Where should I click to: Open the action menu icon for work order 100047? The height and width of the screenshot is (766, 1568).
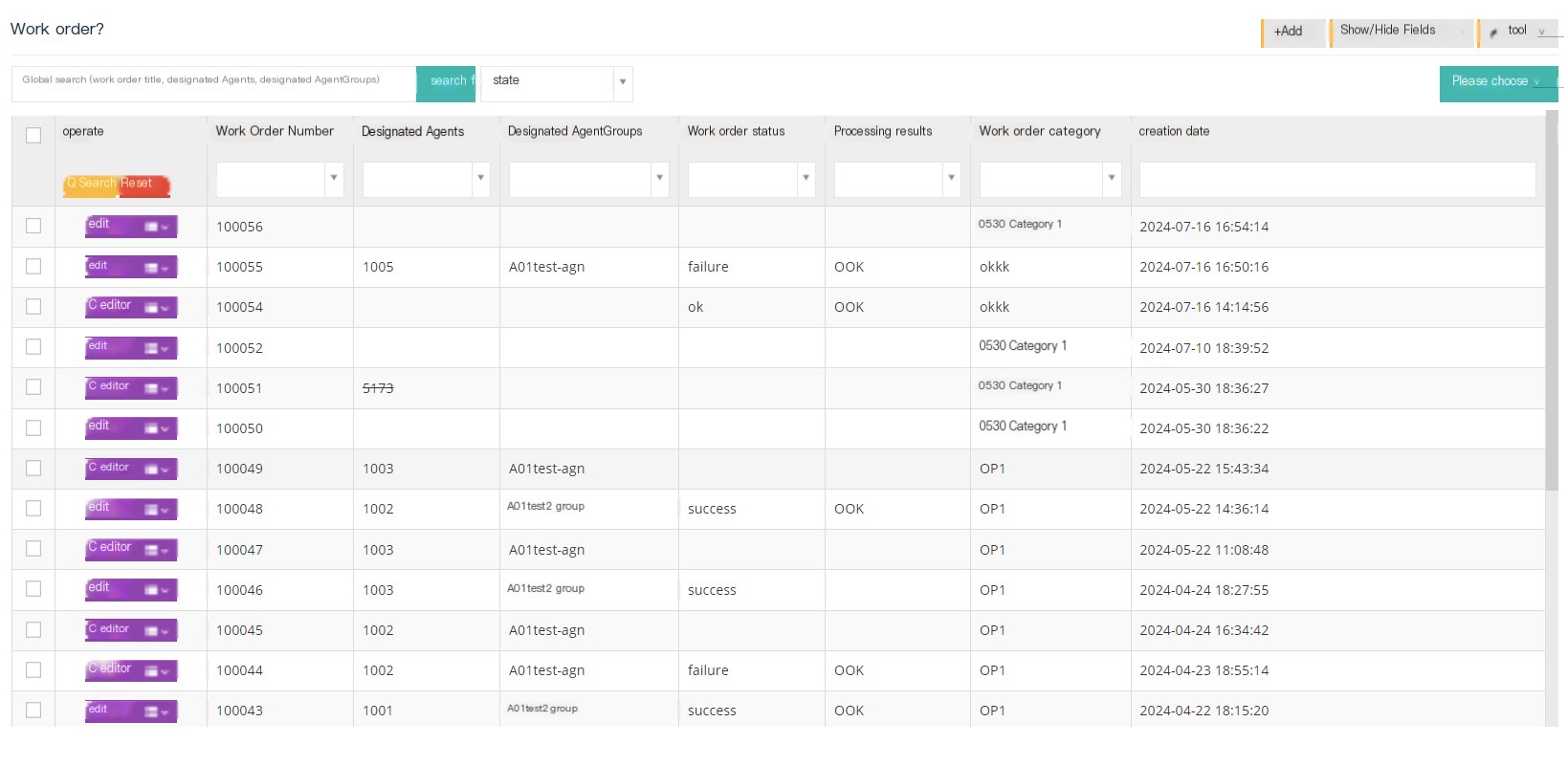point(157,550)
